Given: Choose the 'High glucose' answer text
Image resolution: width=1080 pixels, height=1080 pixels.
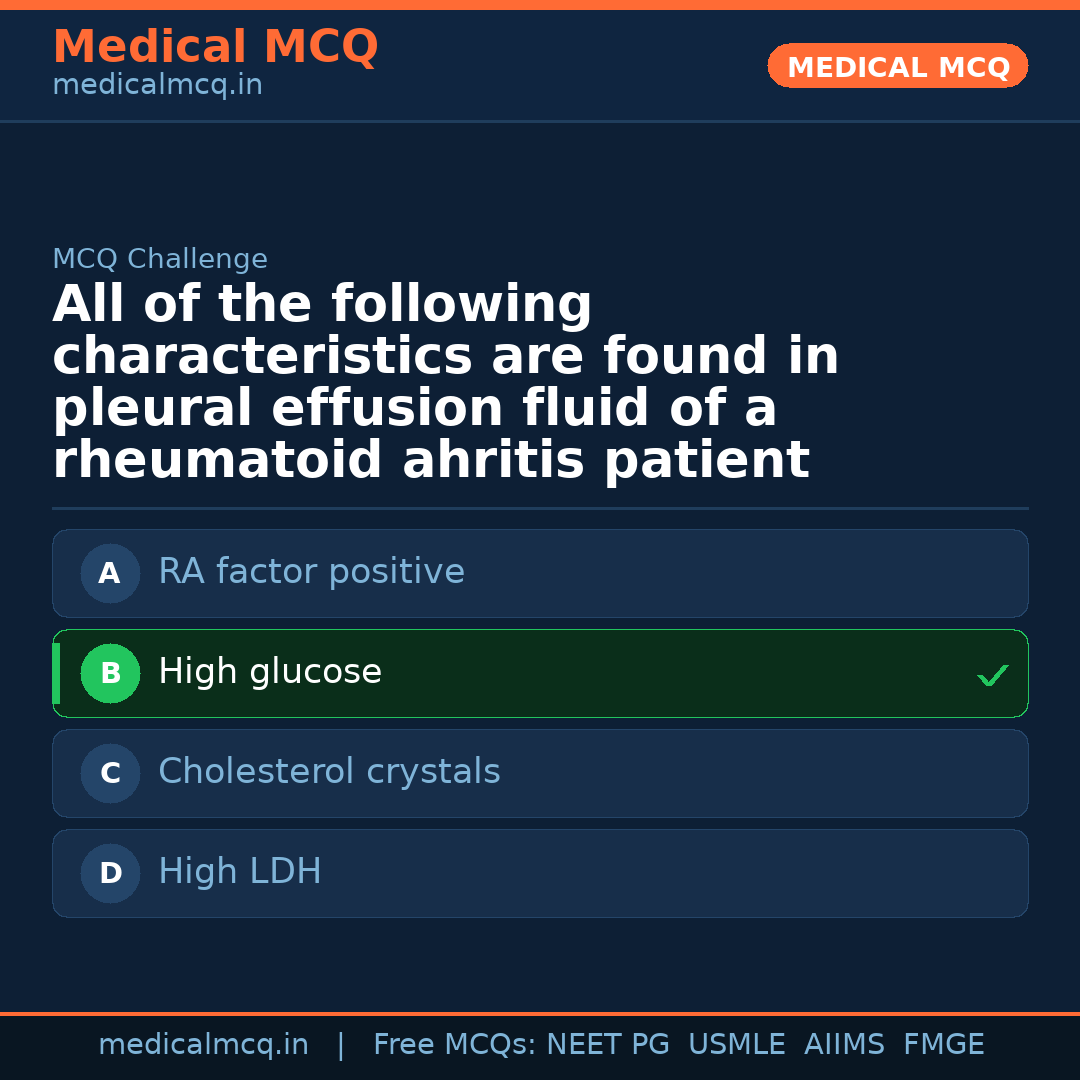Looking at the screenshot, I should point(270,672).
